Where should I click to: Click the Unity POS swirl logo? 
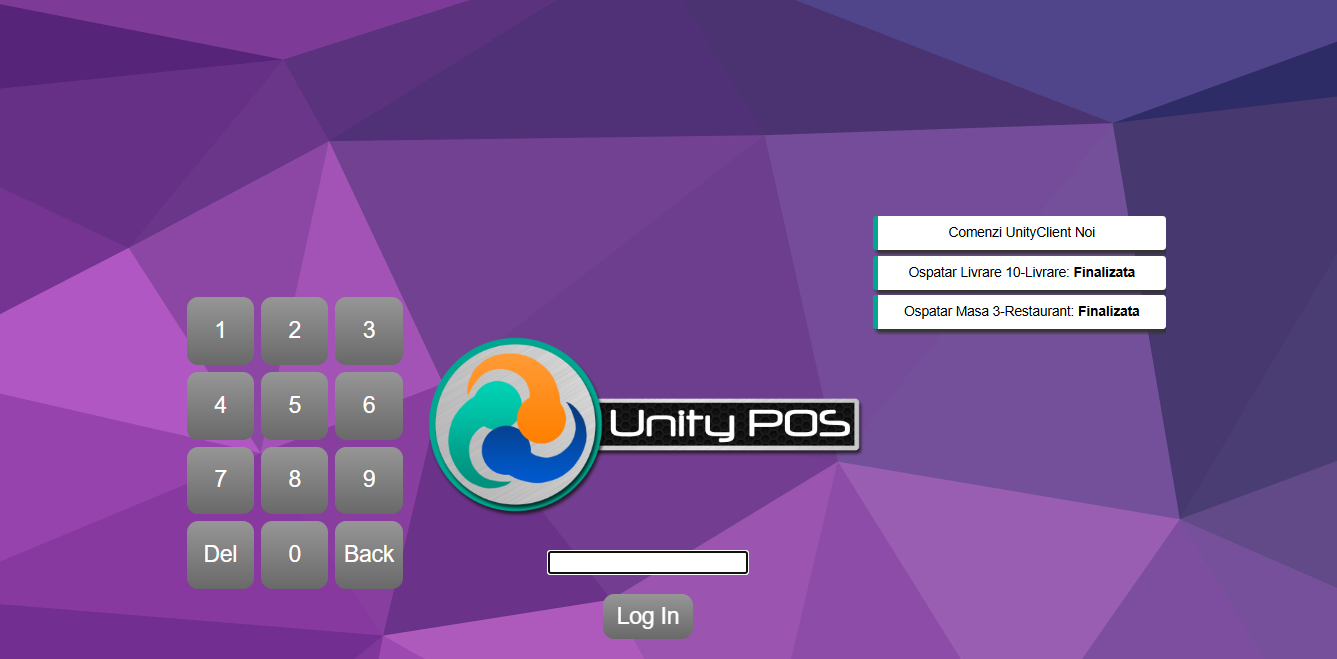(515, 425)
